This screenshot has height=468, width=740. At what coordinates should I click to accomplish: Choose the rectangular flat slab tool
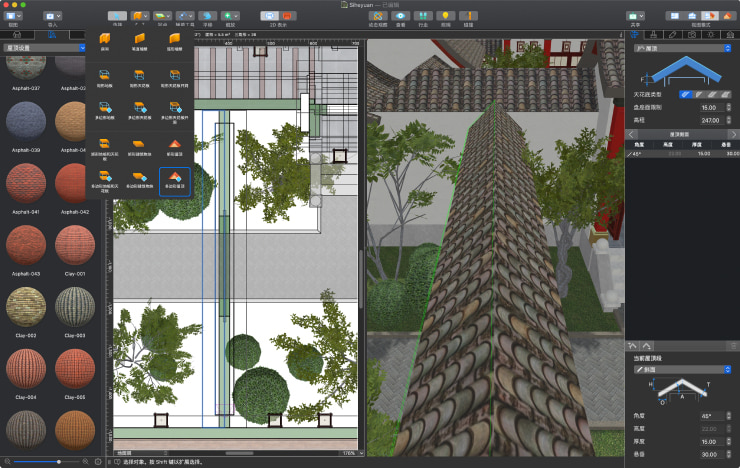click(x=140, y=147)
